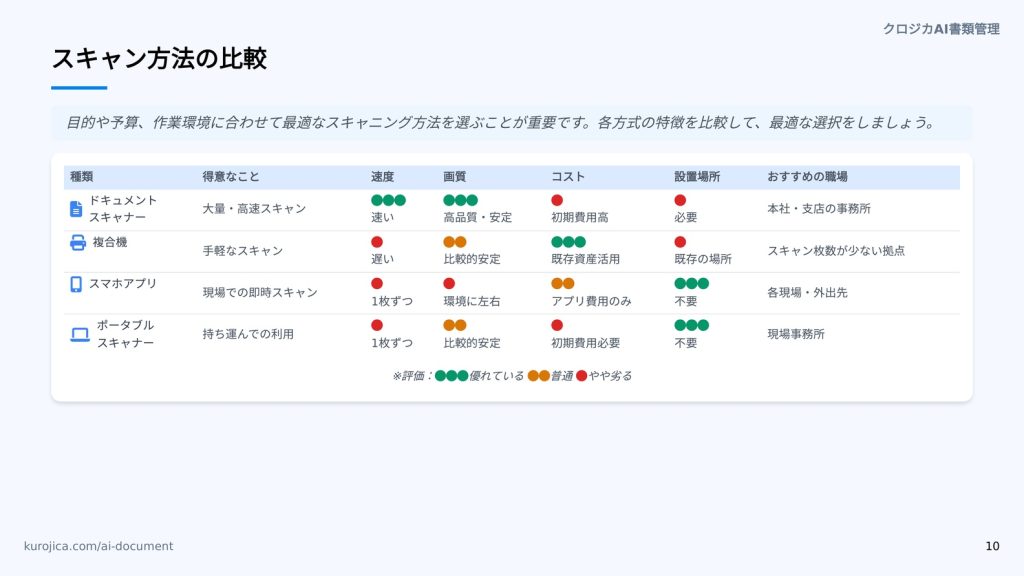Select the ドキュメントスキャナー row label

[123, 209]
